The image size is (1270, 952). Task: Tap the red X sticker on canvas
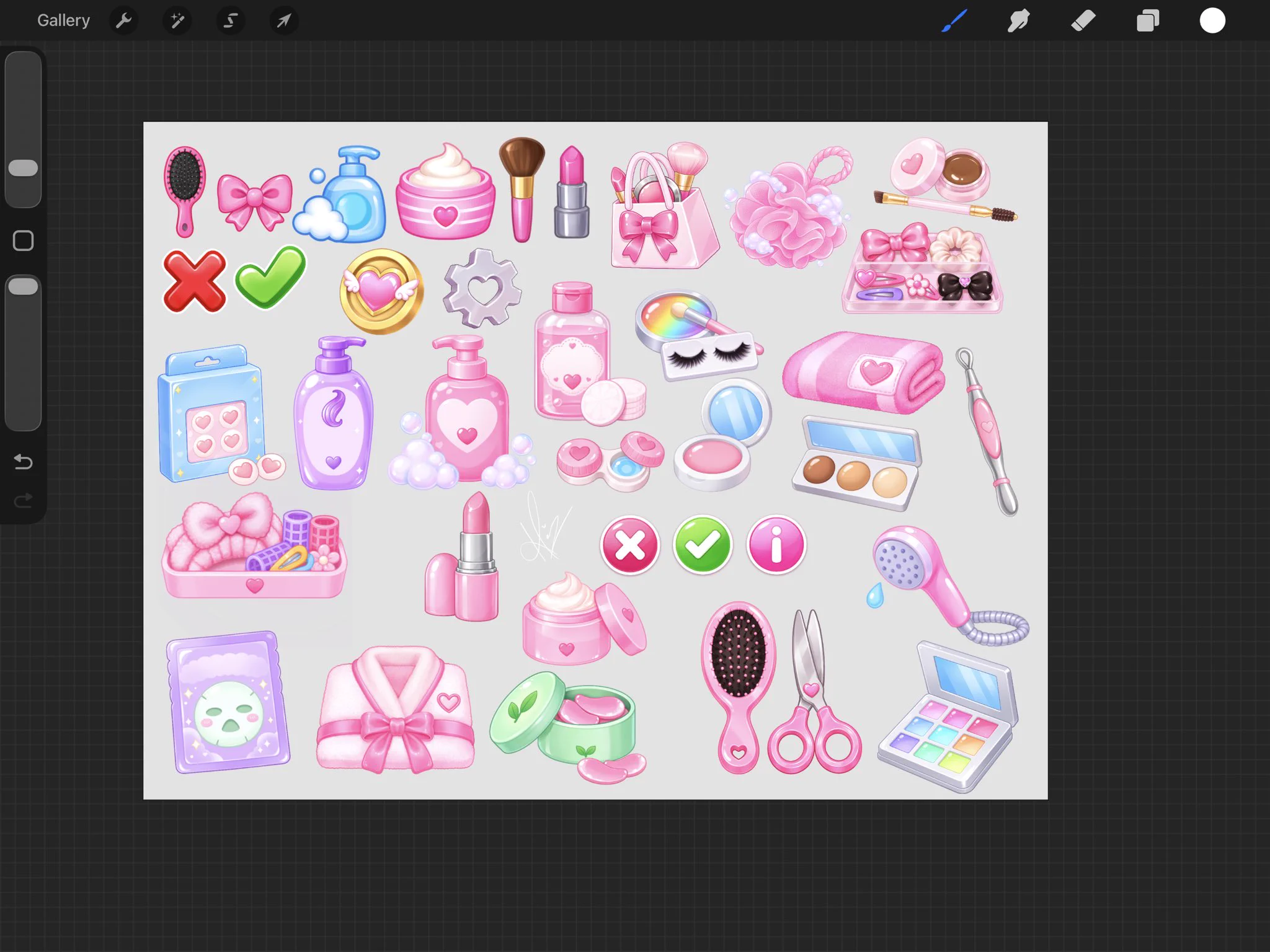point(194,281)
